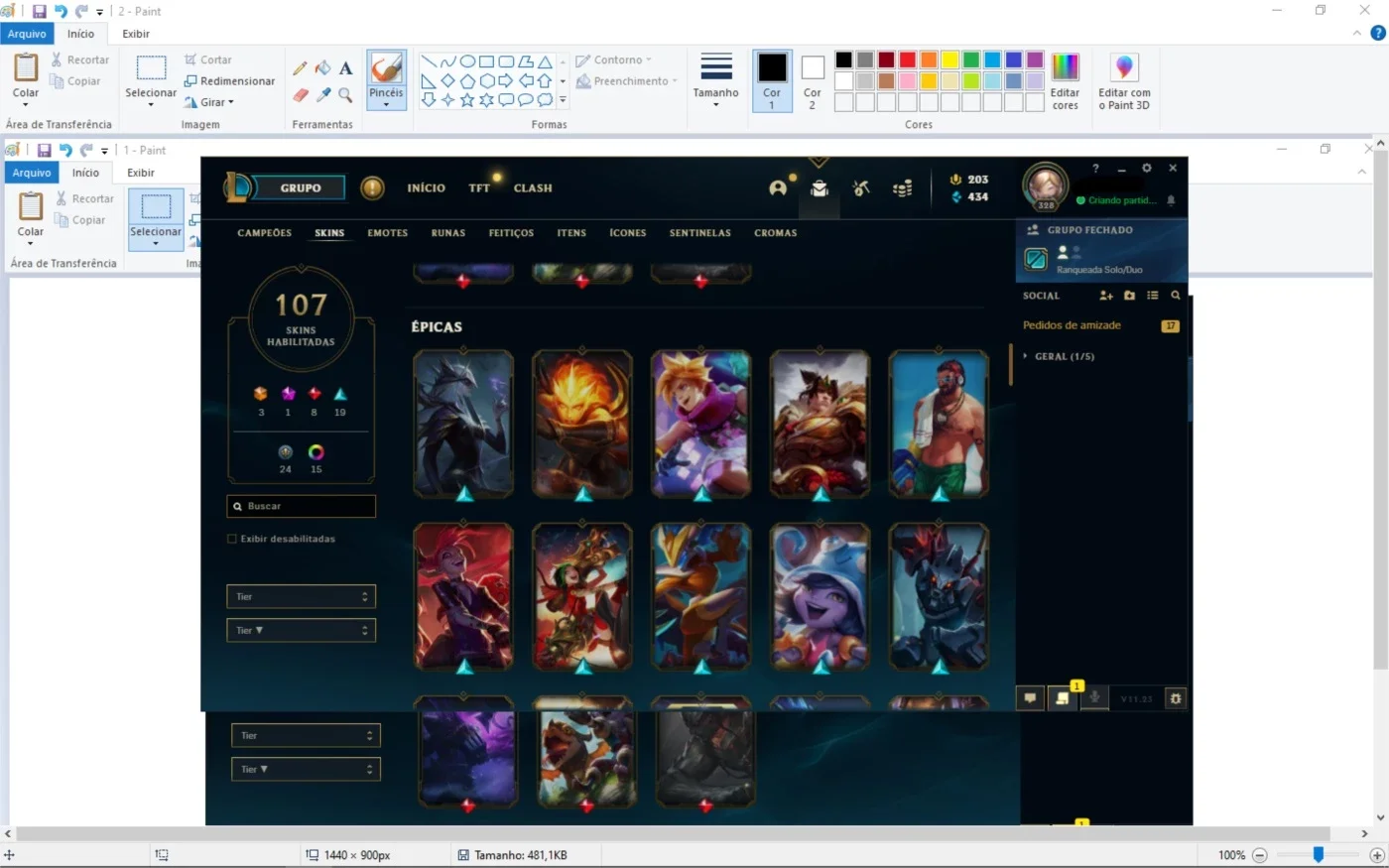1389x868 pixels.
Task: Activate the Text tool
Action: (345, 68)
